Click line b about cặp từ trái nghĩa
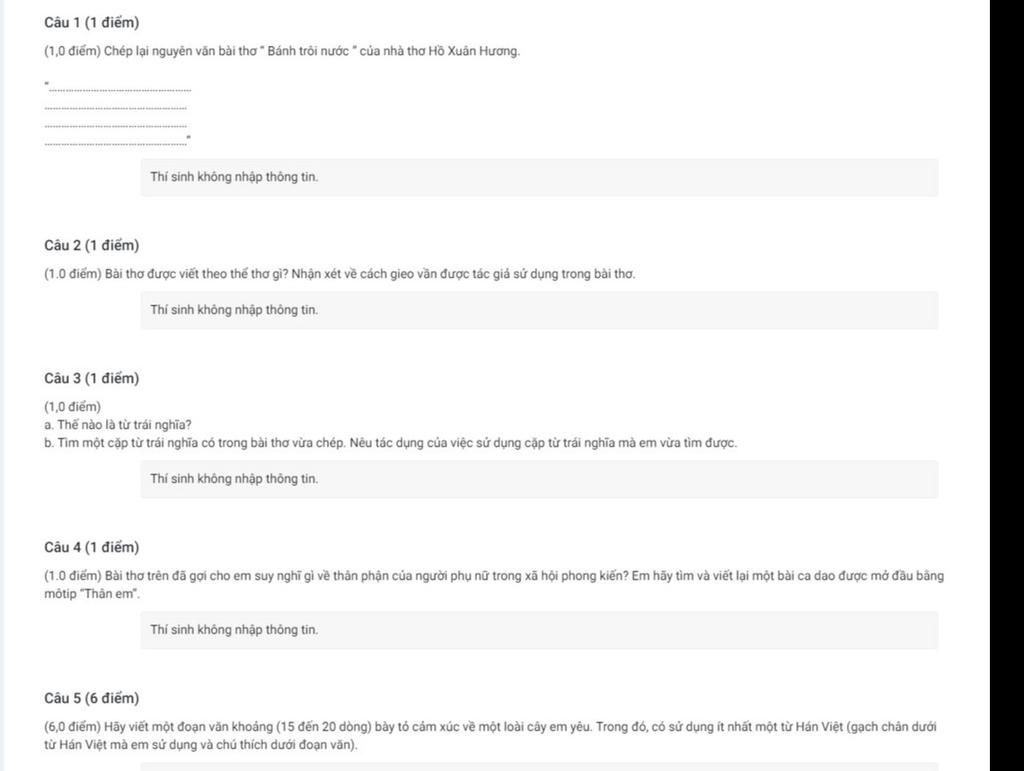1024x771 pixels. (391, 443)
